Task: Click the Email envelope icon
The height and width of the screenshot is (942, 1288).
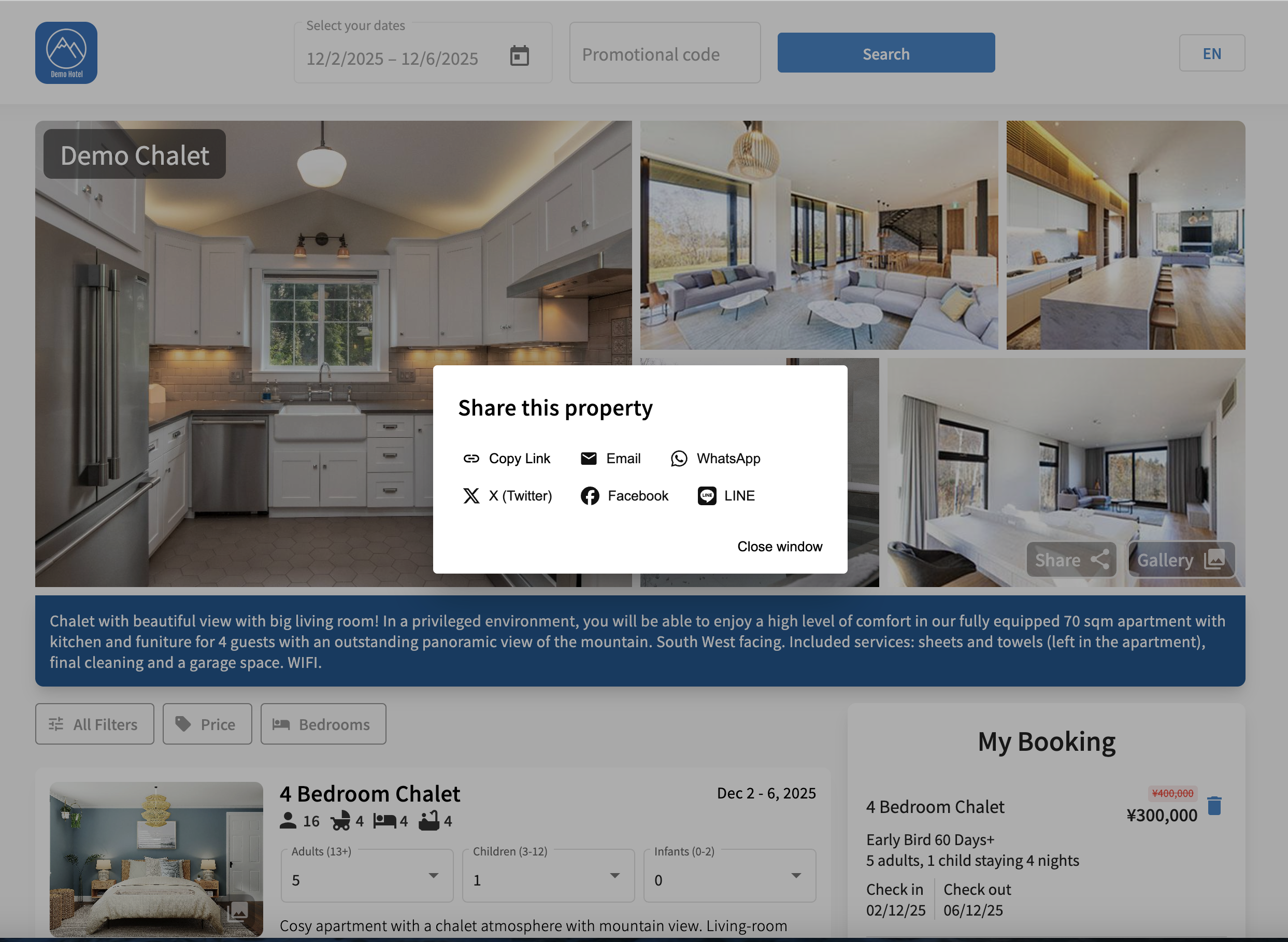Action: 589,459
